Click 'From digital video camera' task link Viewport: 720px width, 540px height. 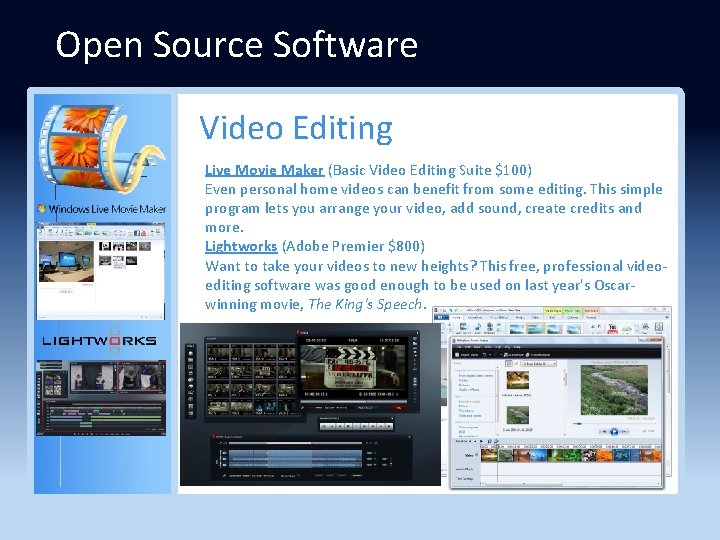coord(476,376)
